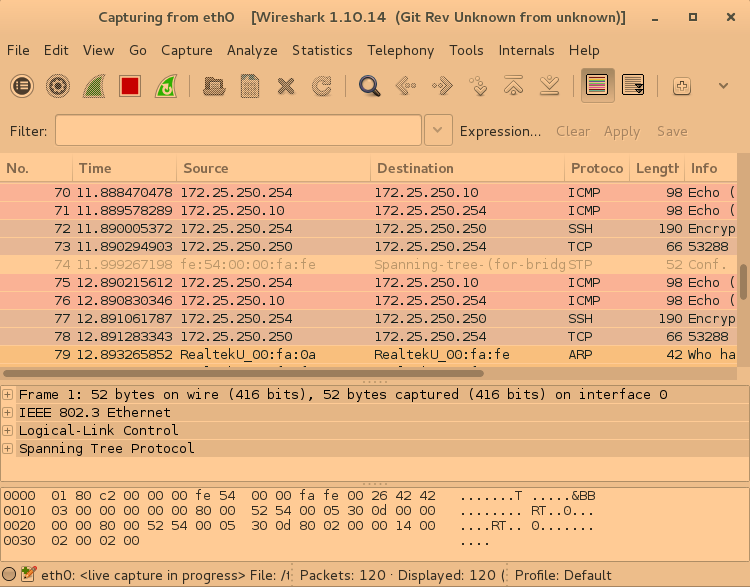Toggle packet list colorization

point(598,86)
